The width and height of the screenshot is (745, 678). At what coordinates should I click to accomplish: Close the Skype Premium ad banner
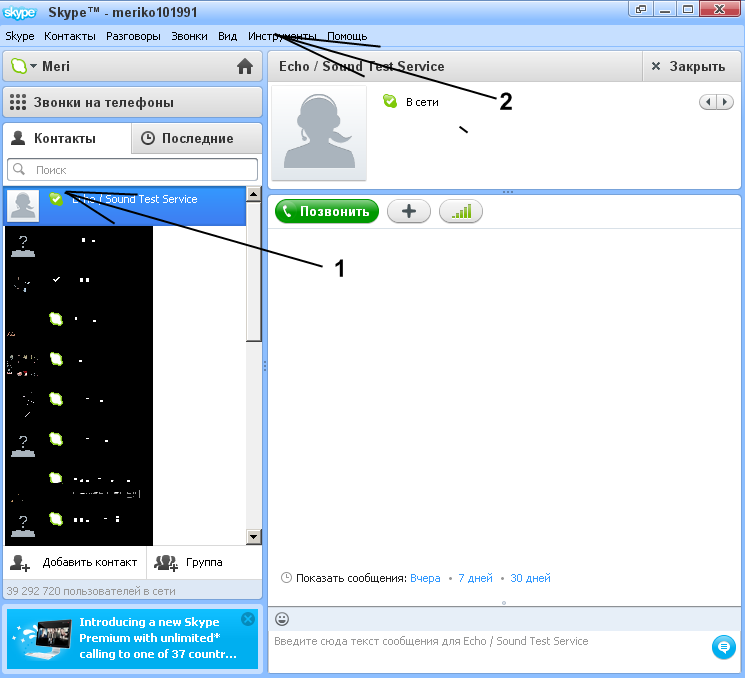[x=248, y=619]
